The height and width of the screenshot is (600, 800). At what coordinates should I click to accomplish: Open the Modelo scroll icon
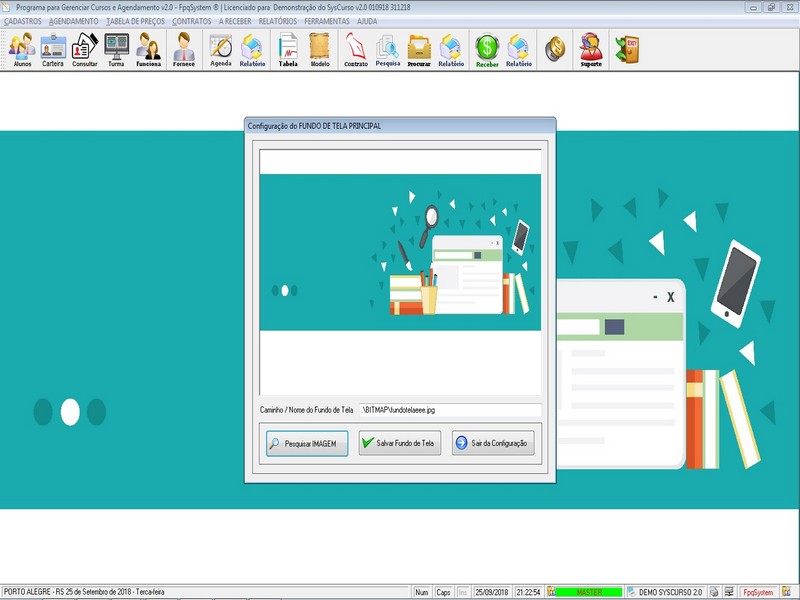tap(320, 49)
